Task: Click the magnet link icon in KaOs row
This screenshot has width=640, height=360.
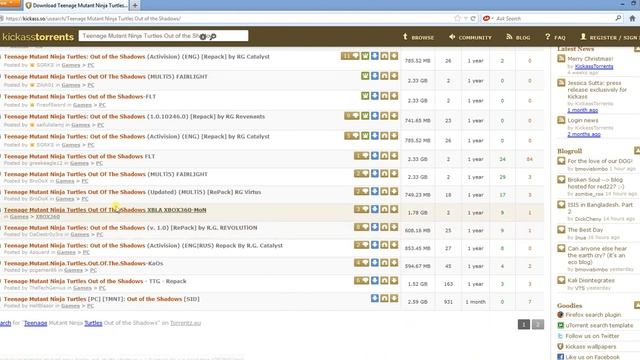Action: 384,262
